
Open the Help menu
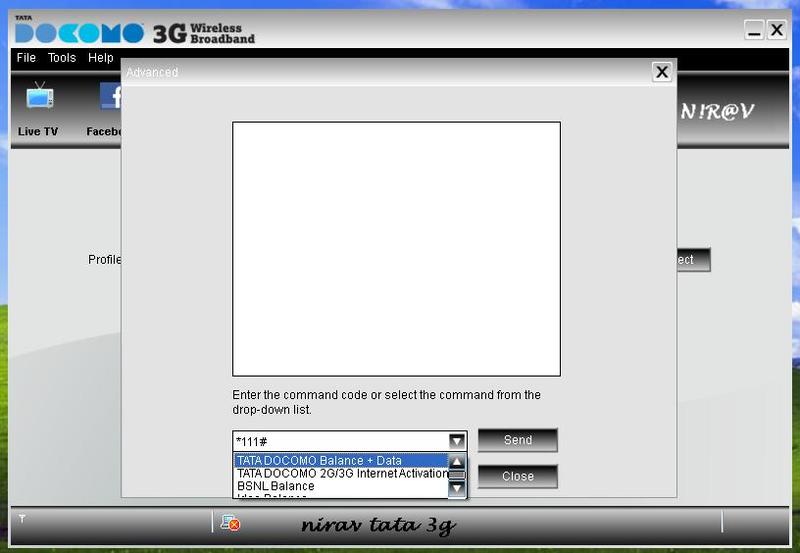pos(101,58)
